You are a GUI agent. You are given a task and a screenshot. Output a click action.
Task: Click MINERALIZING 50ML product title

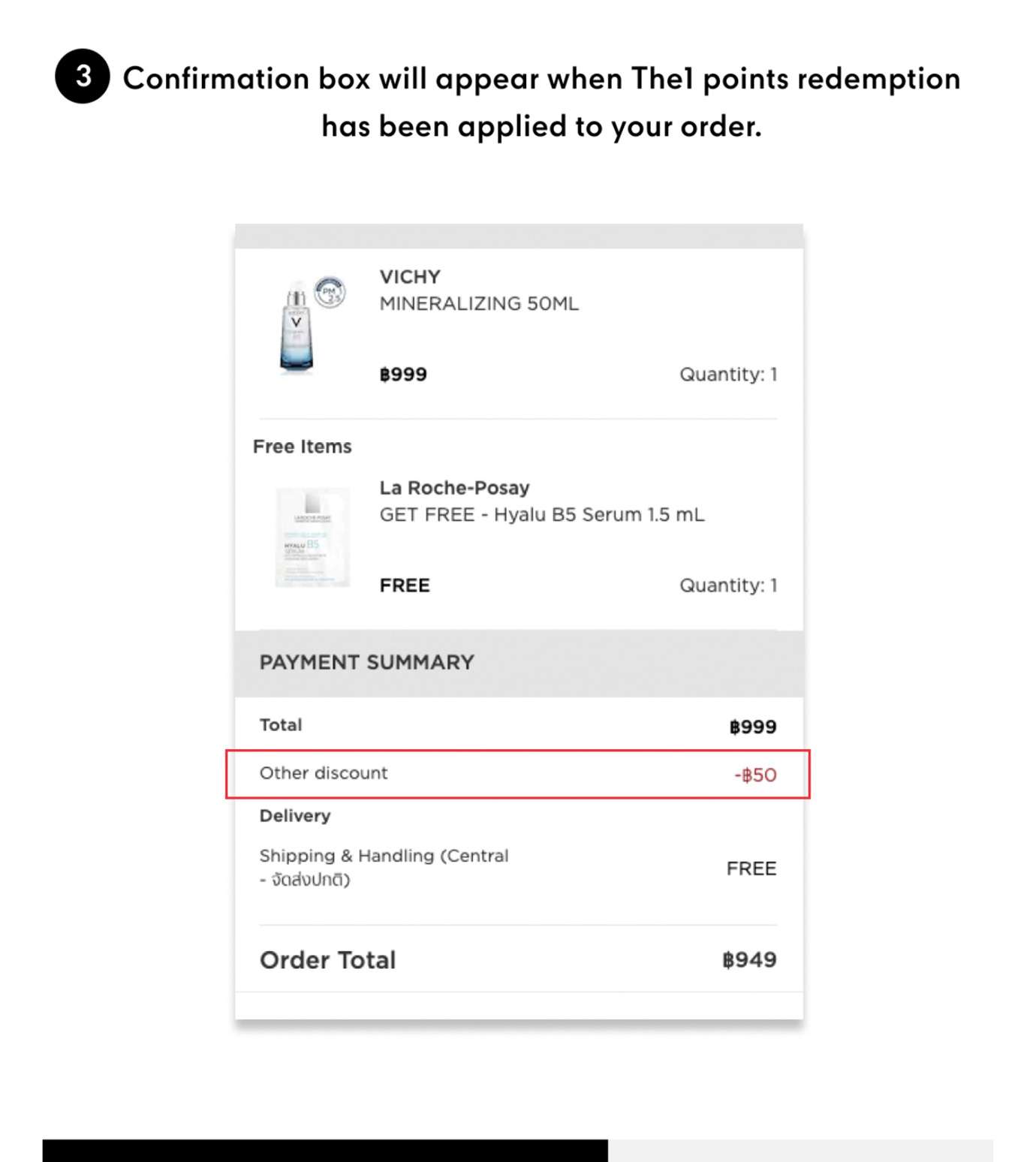pyautogui.click(x=479, y=304)
